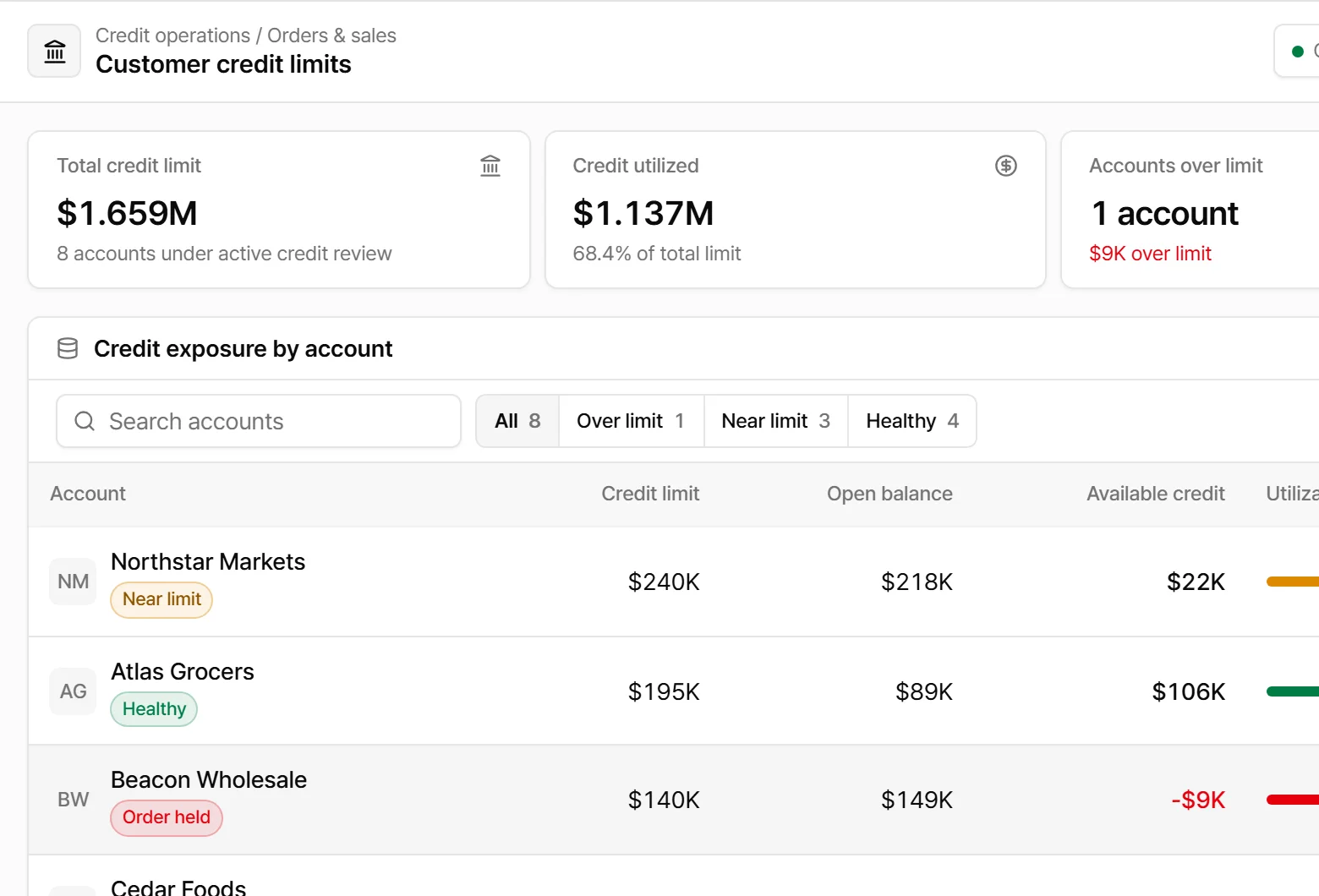
Task: Click the $89K open balance value
Action: [x=924, y=691]
